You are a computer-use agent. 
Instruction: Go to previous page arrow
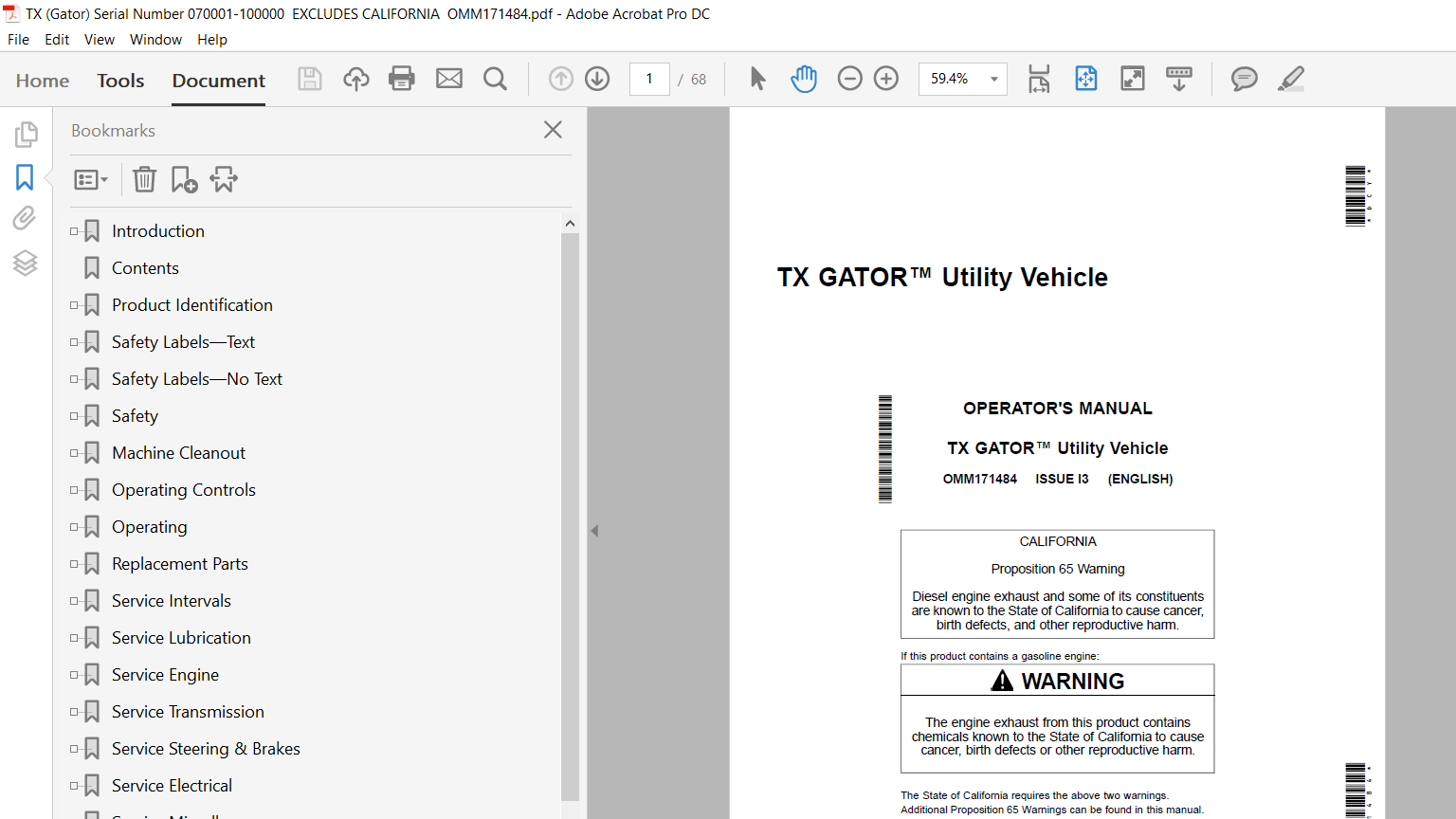click(x=561, y=79)
